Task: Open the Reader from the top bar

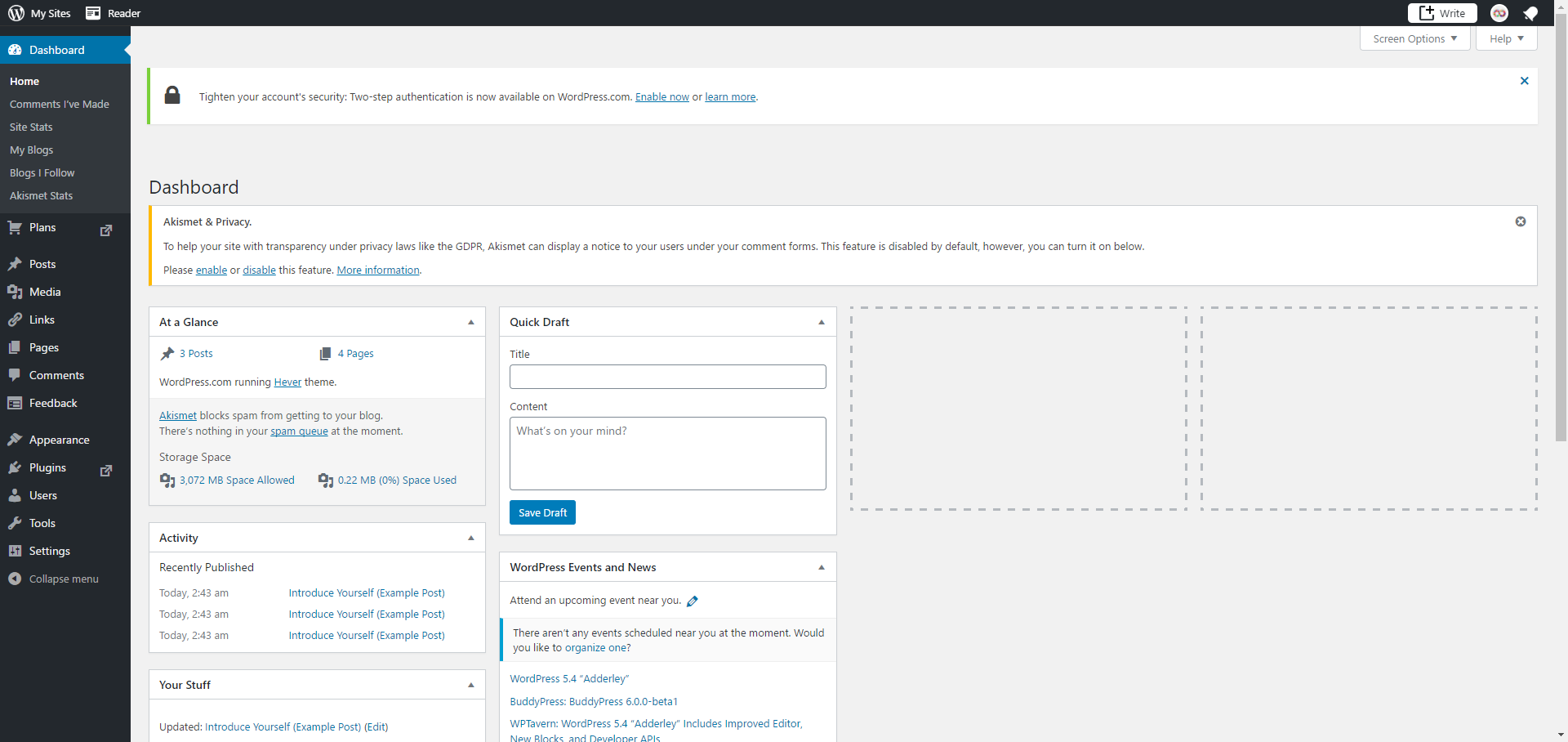Action: (x=113, y=13)
